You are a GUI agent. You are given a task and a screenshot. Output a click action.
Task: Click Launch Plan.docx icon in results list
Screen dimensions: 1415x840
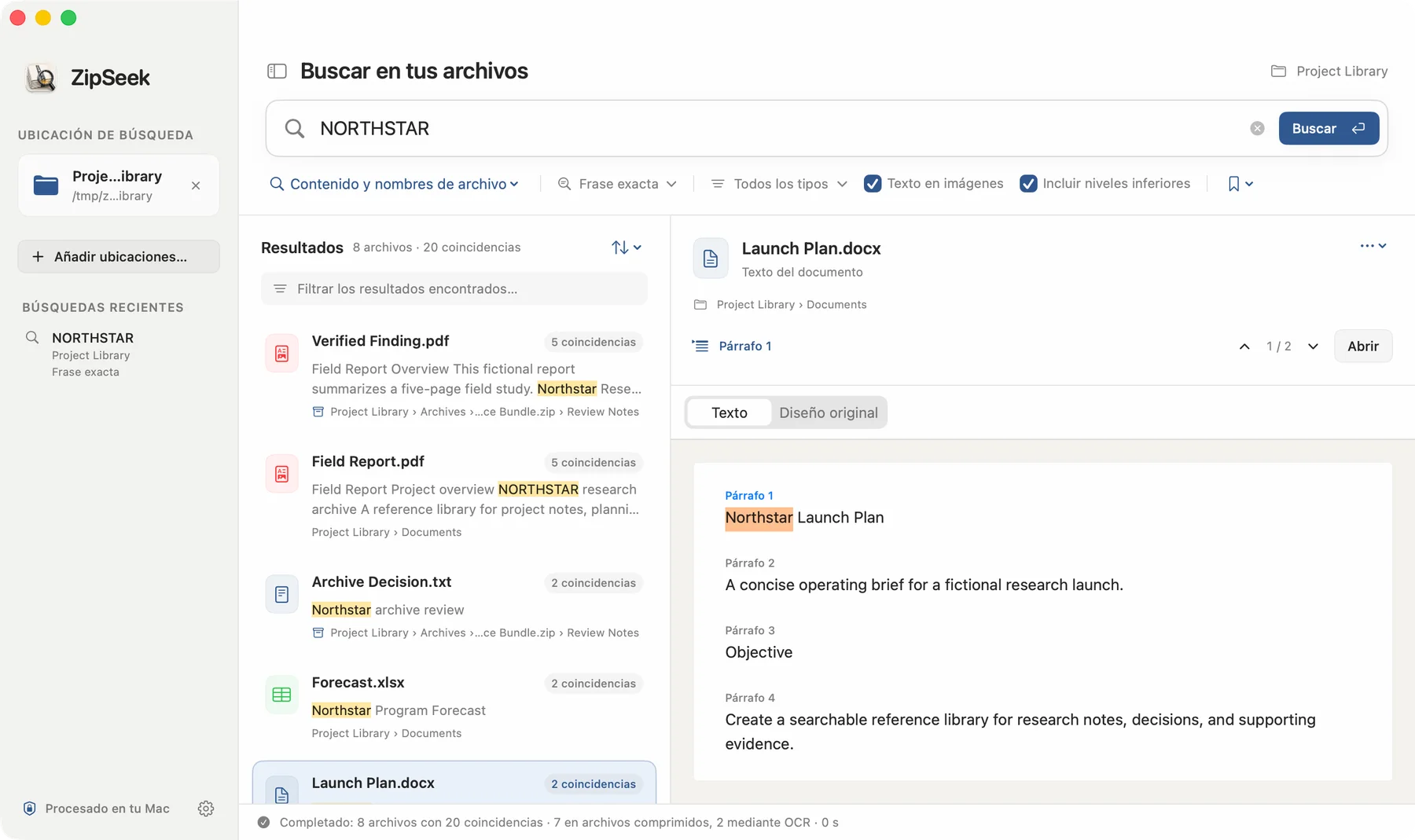281,792
